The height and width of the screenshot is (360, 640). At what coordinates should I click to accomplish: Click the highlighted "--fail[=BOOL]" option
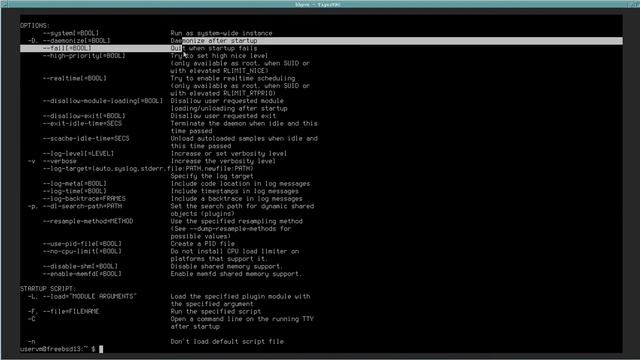pos(67,48)
